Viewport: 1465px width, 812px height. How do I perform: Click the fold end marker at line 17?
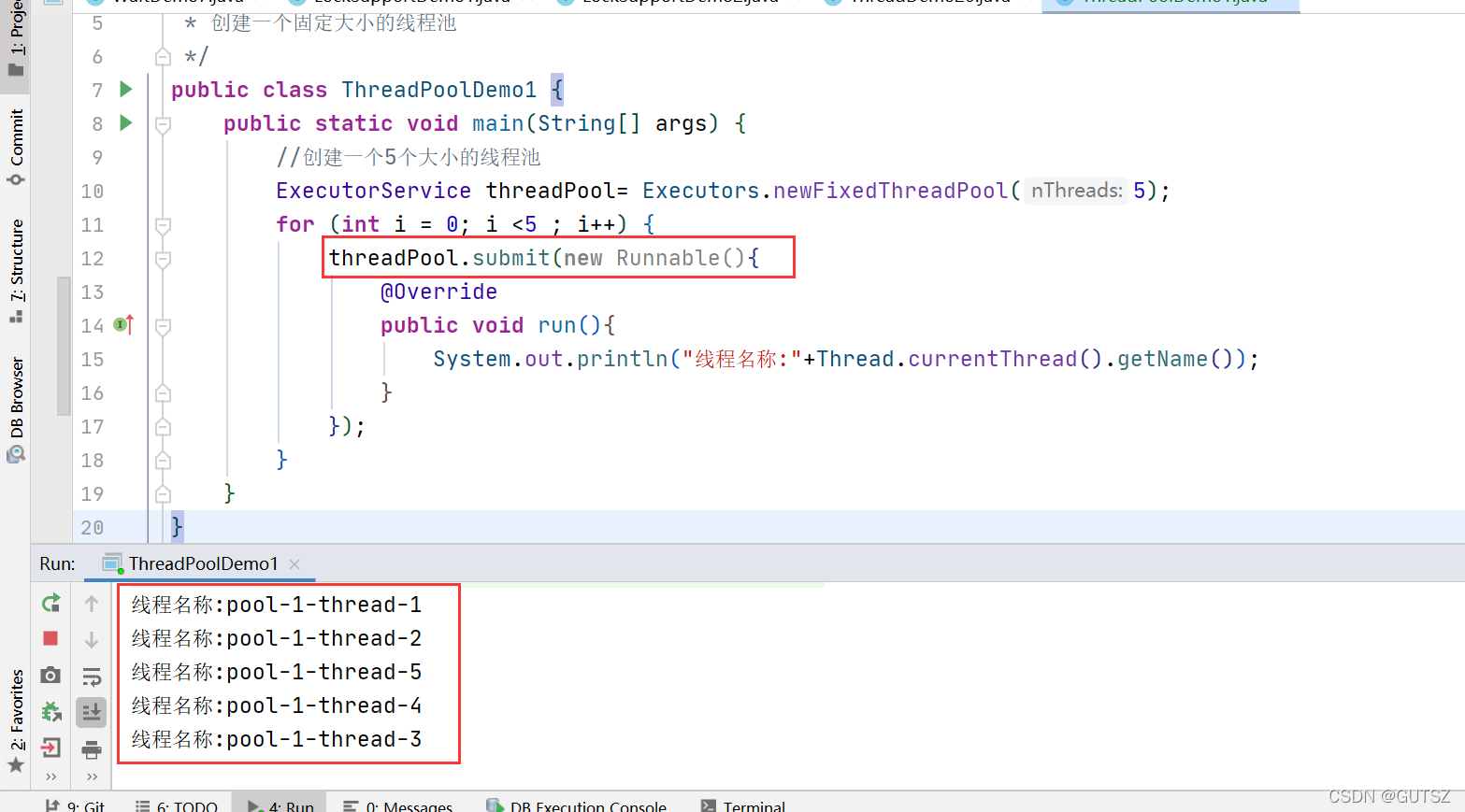click(163, 427)
